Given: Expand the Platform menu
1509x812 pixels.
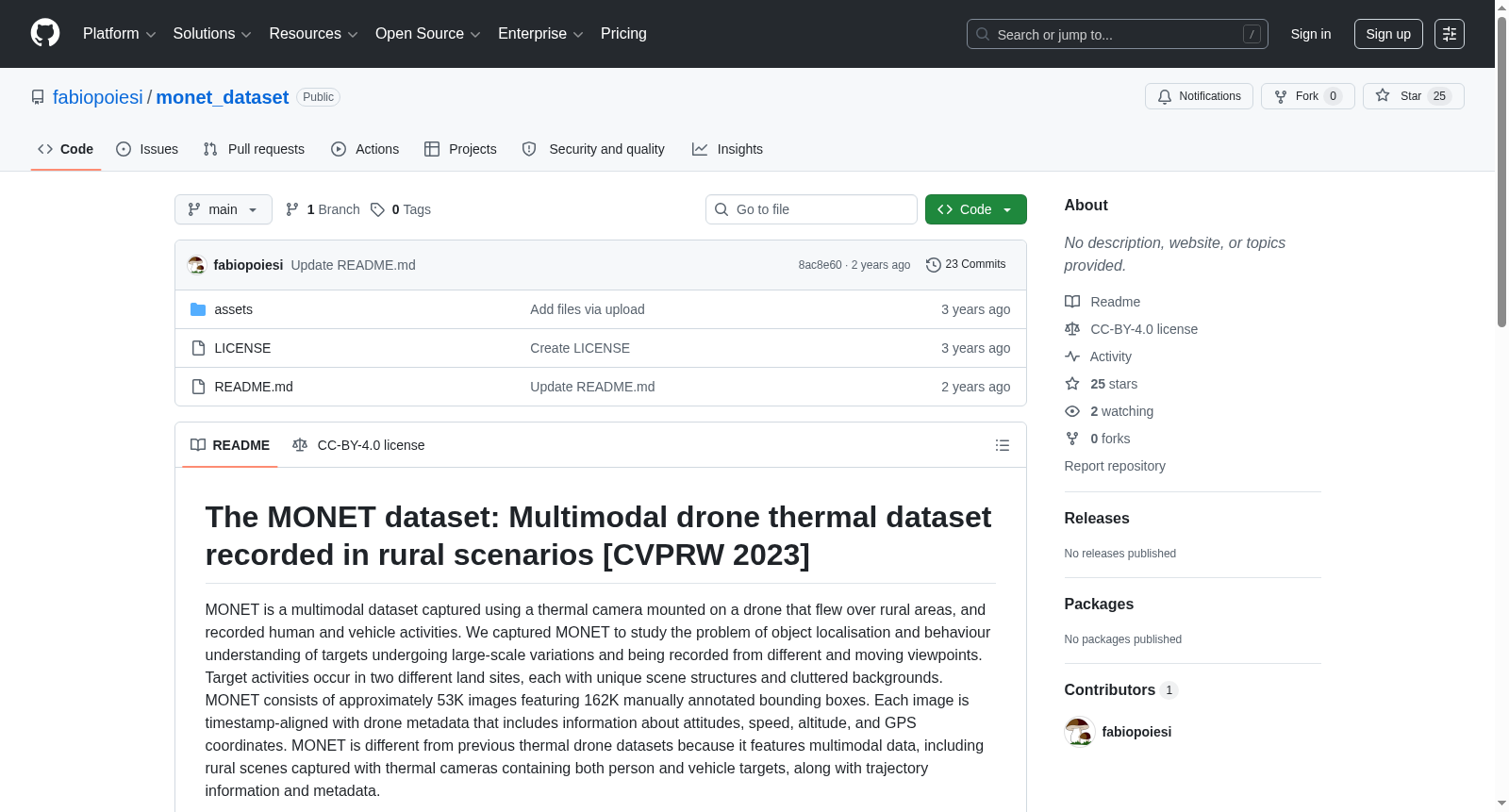Looking at the screenshot, I should click(120, 34).
